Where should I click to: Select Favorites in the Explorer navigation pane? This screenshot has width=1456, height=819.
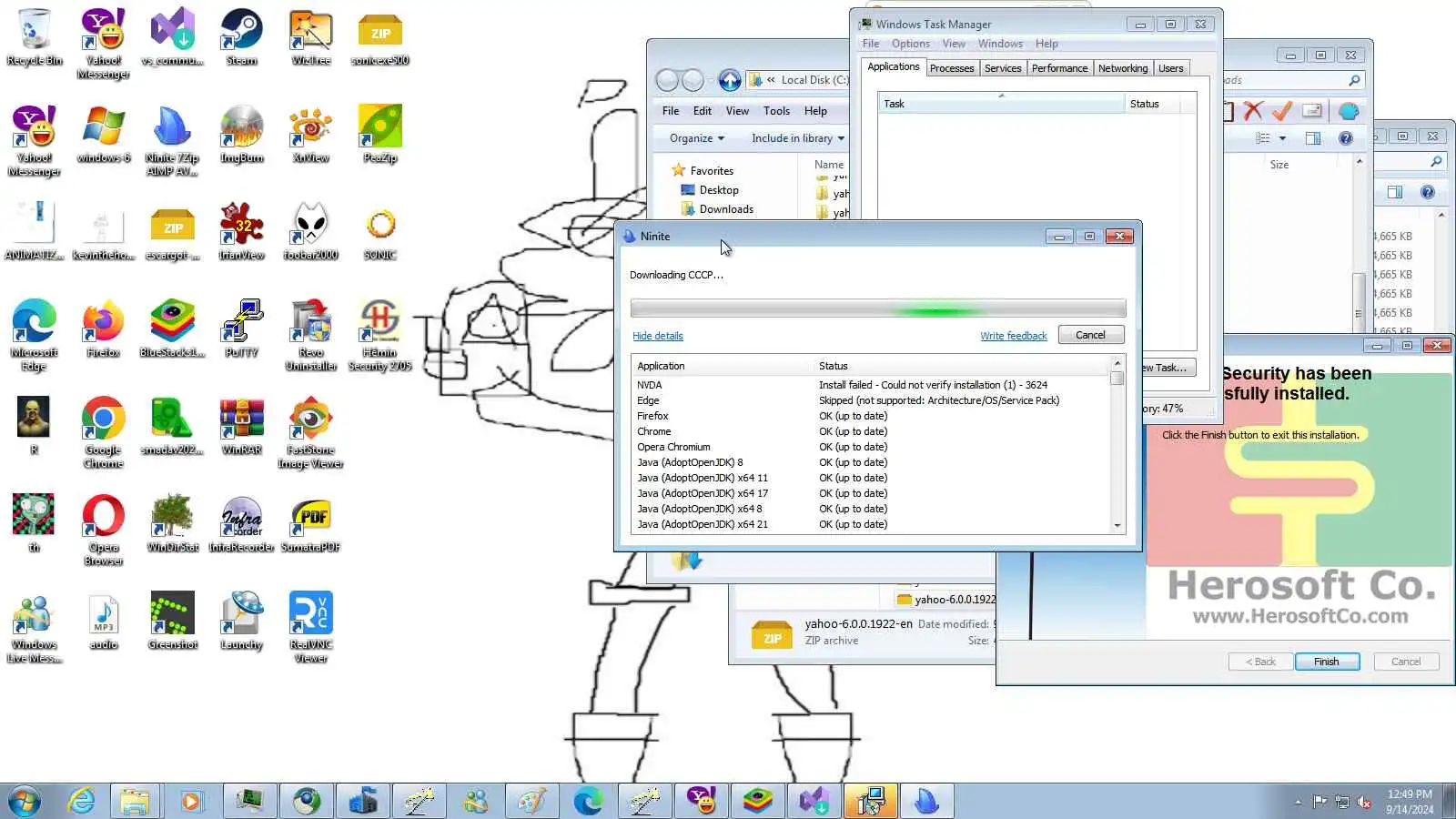[711, 171]
